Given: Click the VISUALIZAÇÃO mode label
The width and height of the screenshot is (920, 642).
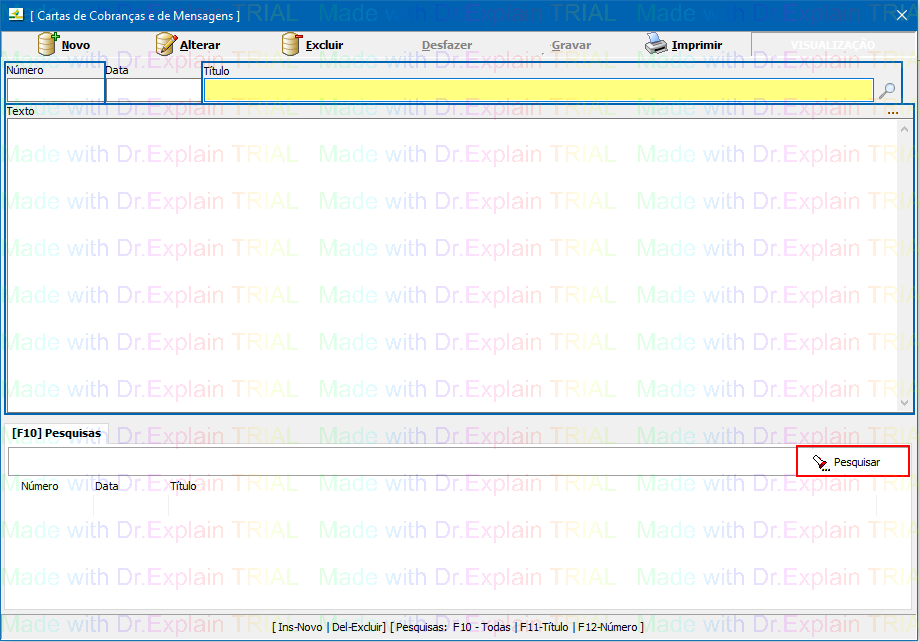Looking at the screenshot, I should 832,45.
